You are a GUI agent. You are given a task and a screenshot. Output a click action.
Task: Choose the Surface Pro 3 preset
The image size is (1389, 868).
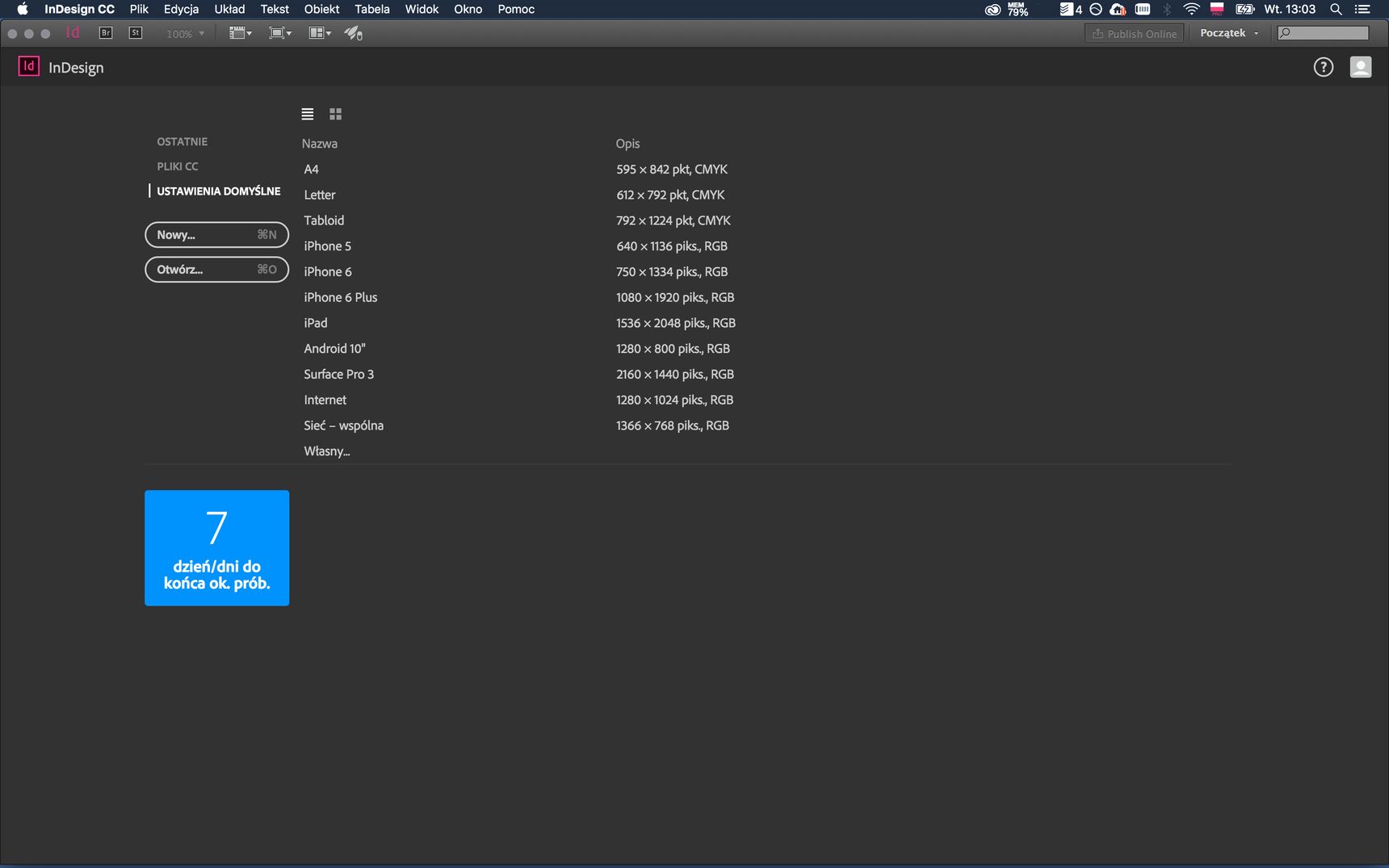(339, 375)
